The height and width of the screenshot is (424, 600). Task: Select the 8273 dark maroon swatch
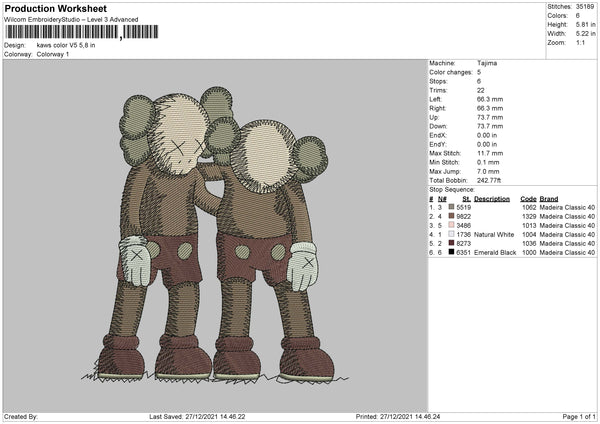[451, 243]
